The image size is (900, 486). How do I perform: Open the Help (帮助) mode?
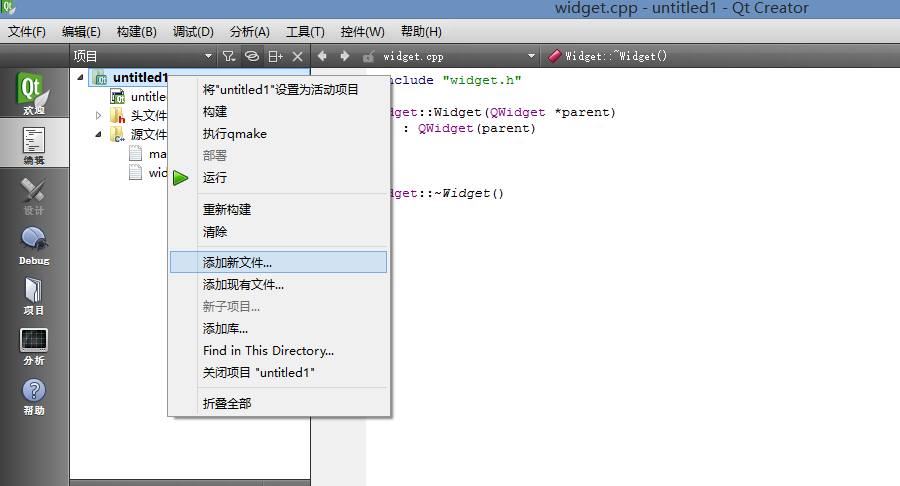tap(34, 396)
